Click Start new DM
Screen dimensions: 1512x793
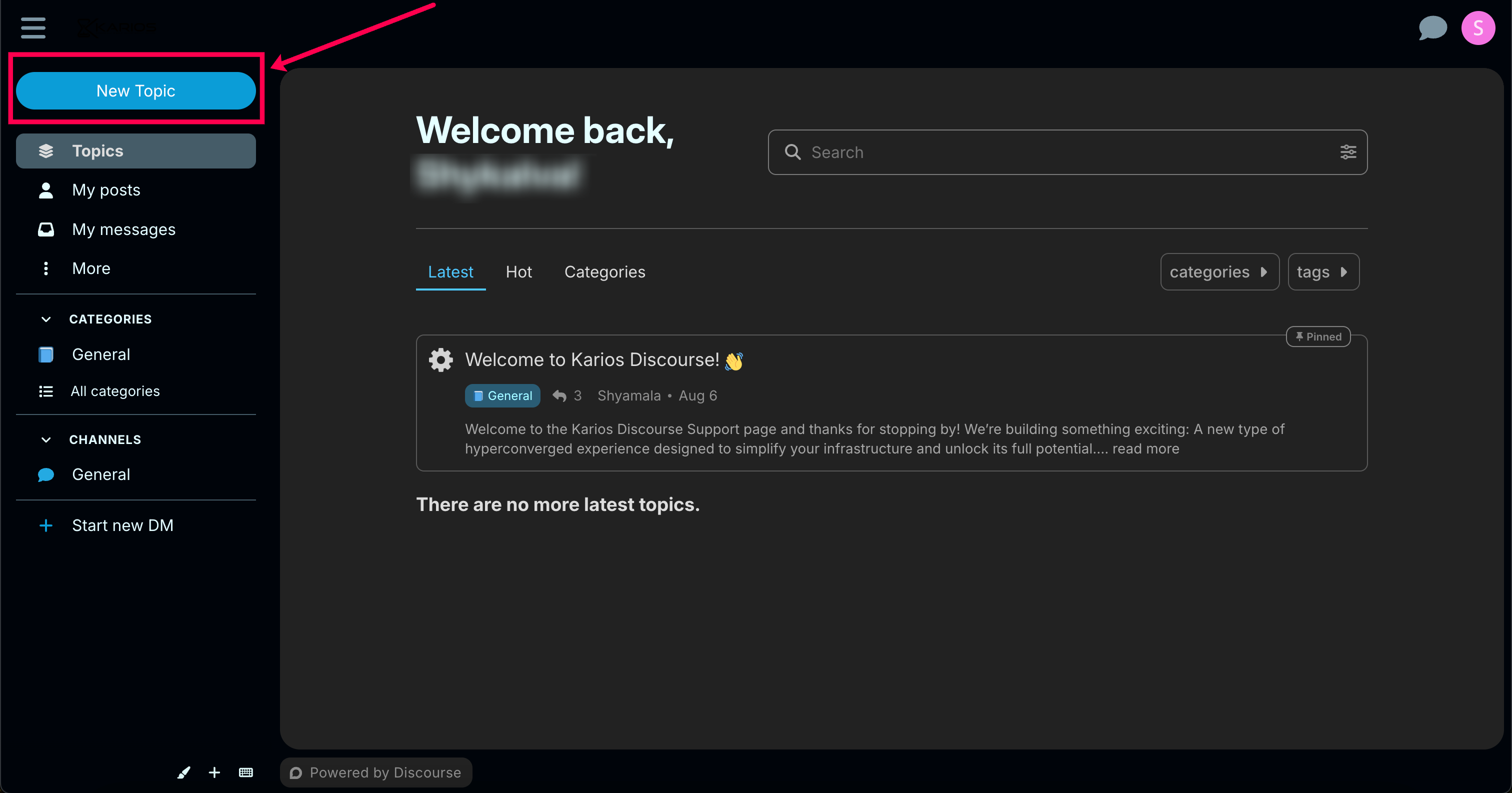135,525
